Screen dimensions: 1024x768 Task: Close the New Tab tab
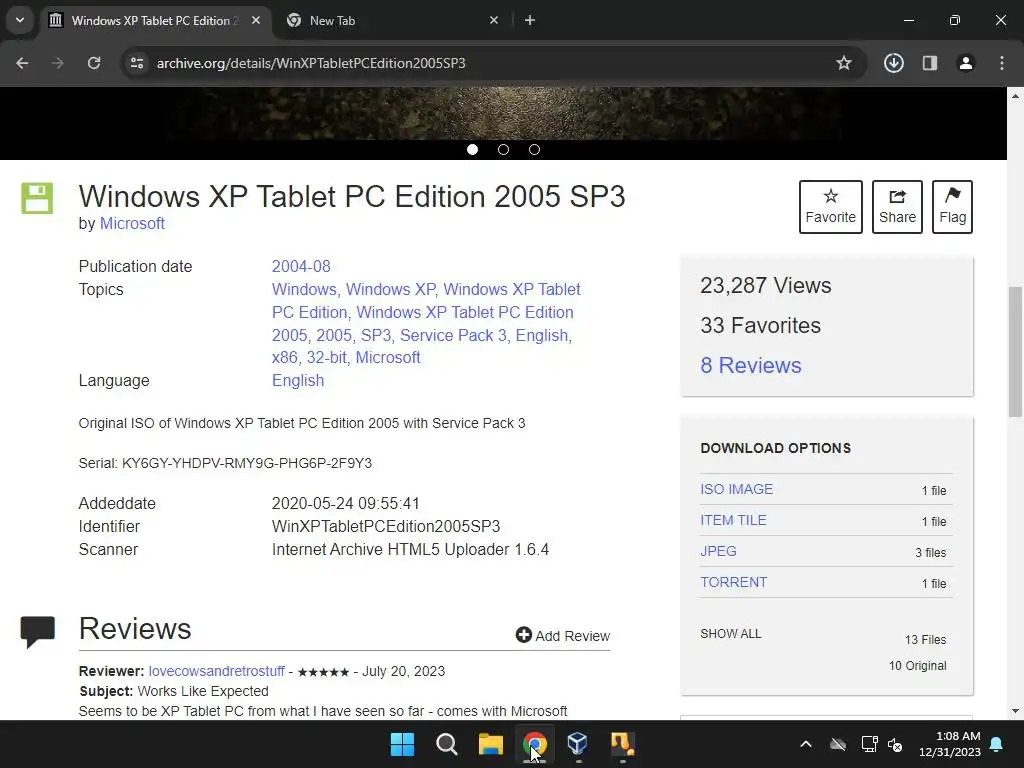(x=494, y=20)
